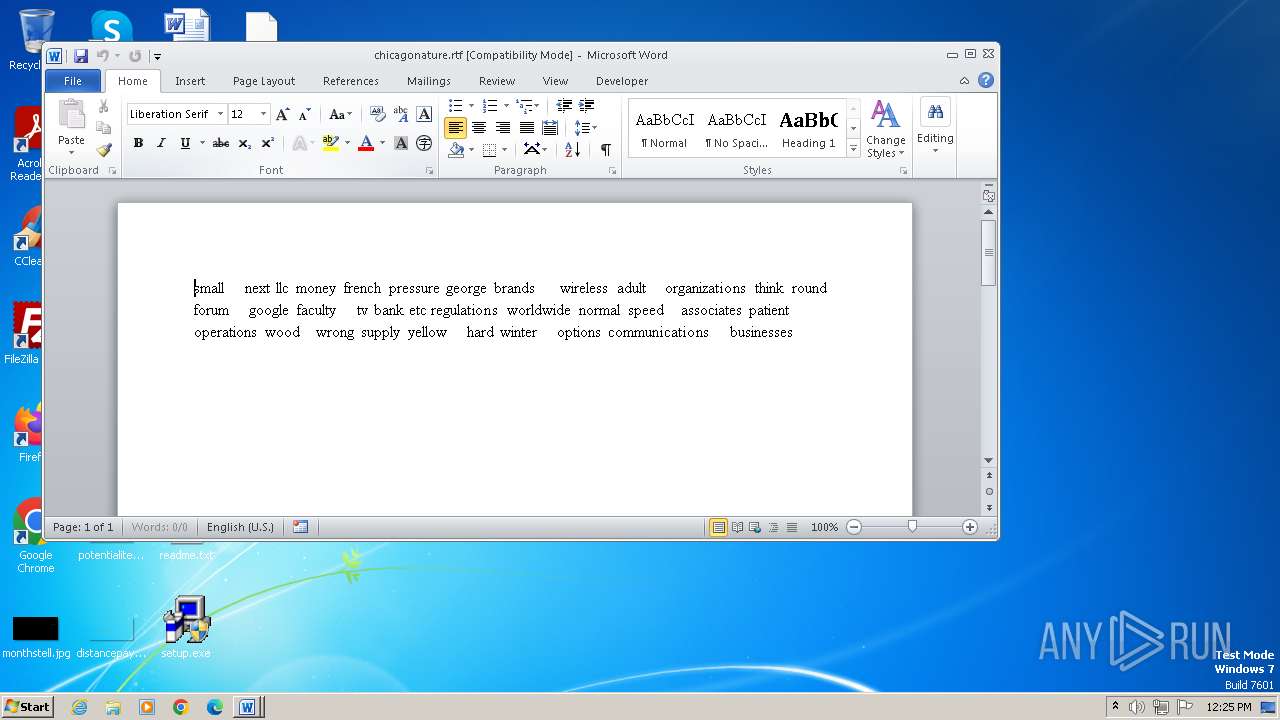Screen dimensions: 1280x720
Task: Click the vertical scrollbar thumb
Action: pos(989,253)
